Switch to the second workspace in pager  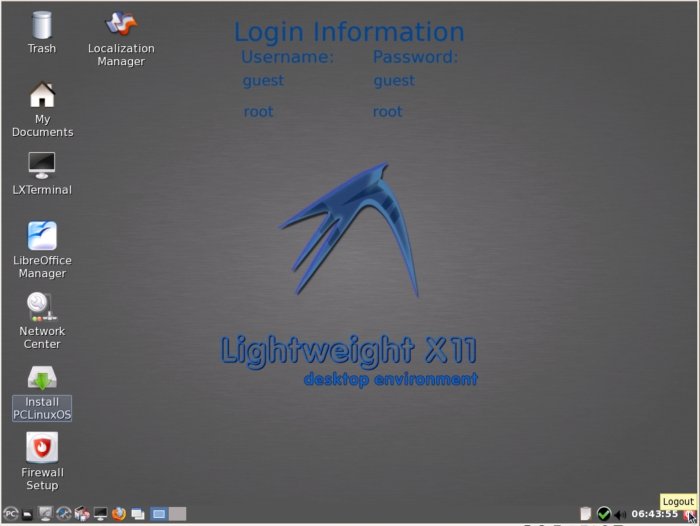177,514
